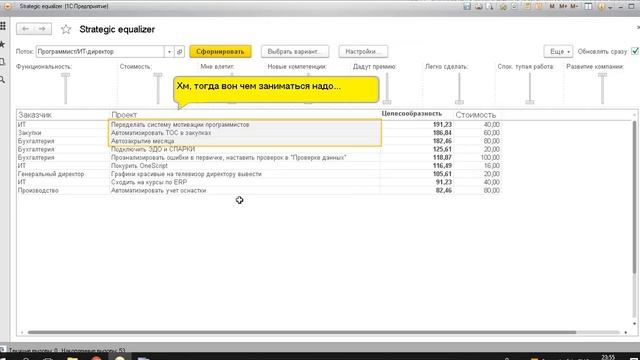Click the Search magnifier in the left sidebar
Image resolution: width=640 pixels, height=360 pixels.
tap(2, 80)
